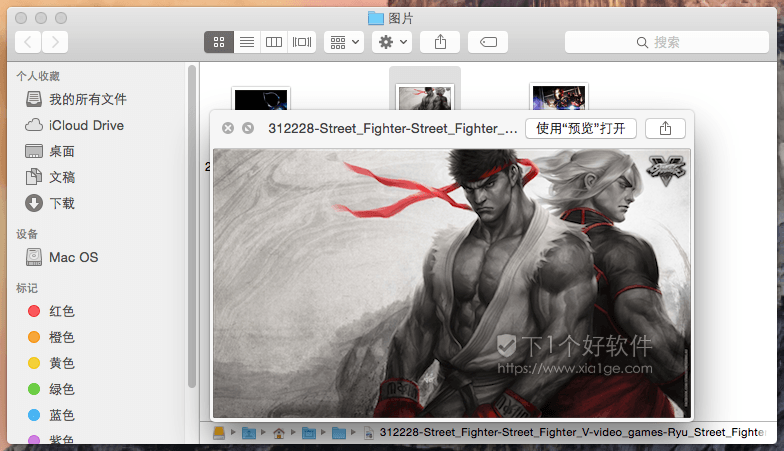This screenshot has width=784, height=451.
Task: Click the Quick Look full screen icon
Action: point(248,128)
